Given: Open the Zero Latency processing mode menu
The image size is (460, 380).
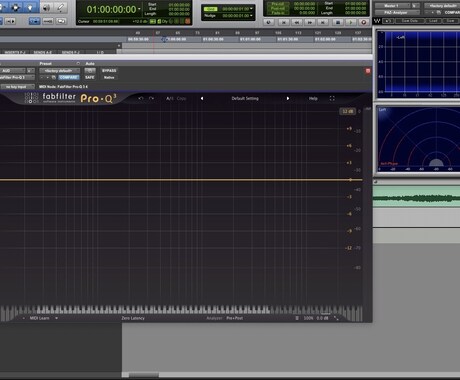Looking at the screenshot, I should pyautogui.click(x=133, y=318).
